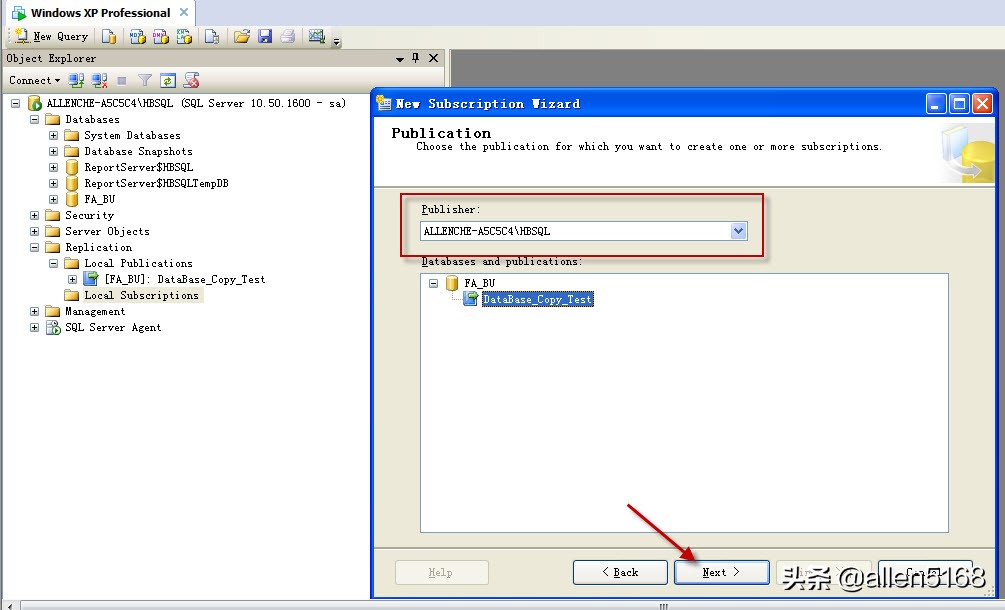Image resolution: width=1005 pixels, height=610 pixels.
Task: Click the Analysis Services XMLA Query icon
Action: (185, 37)
